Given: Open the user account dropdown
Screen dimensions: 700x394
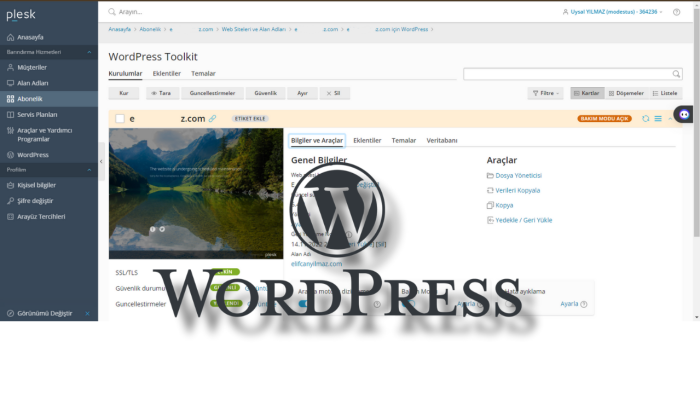Looking at the screenshot, I should pos(612,12).
